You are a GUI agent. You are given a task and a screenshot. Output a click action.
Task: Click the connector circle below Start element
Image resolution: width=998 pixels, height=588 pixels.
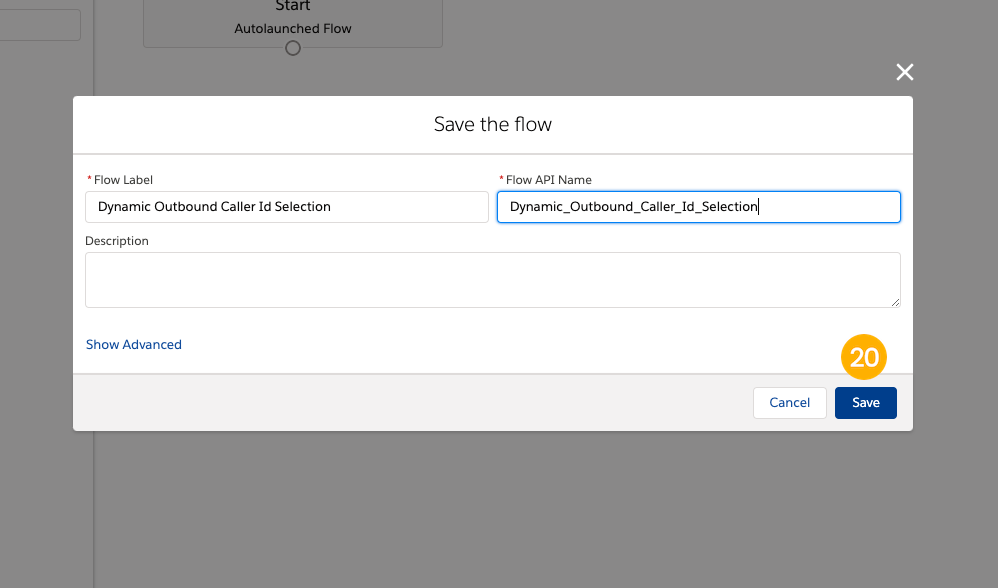click(292, 47)
